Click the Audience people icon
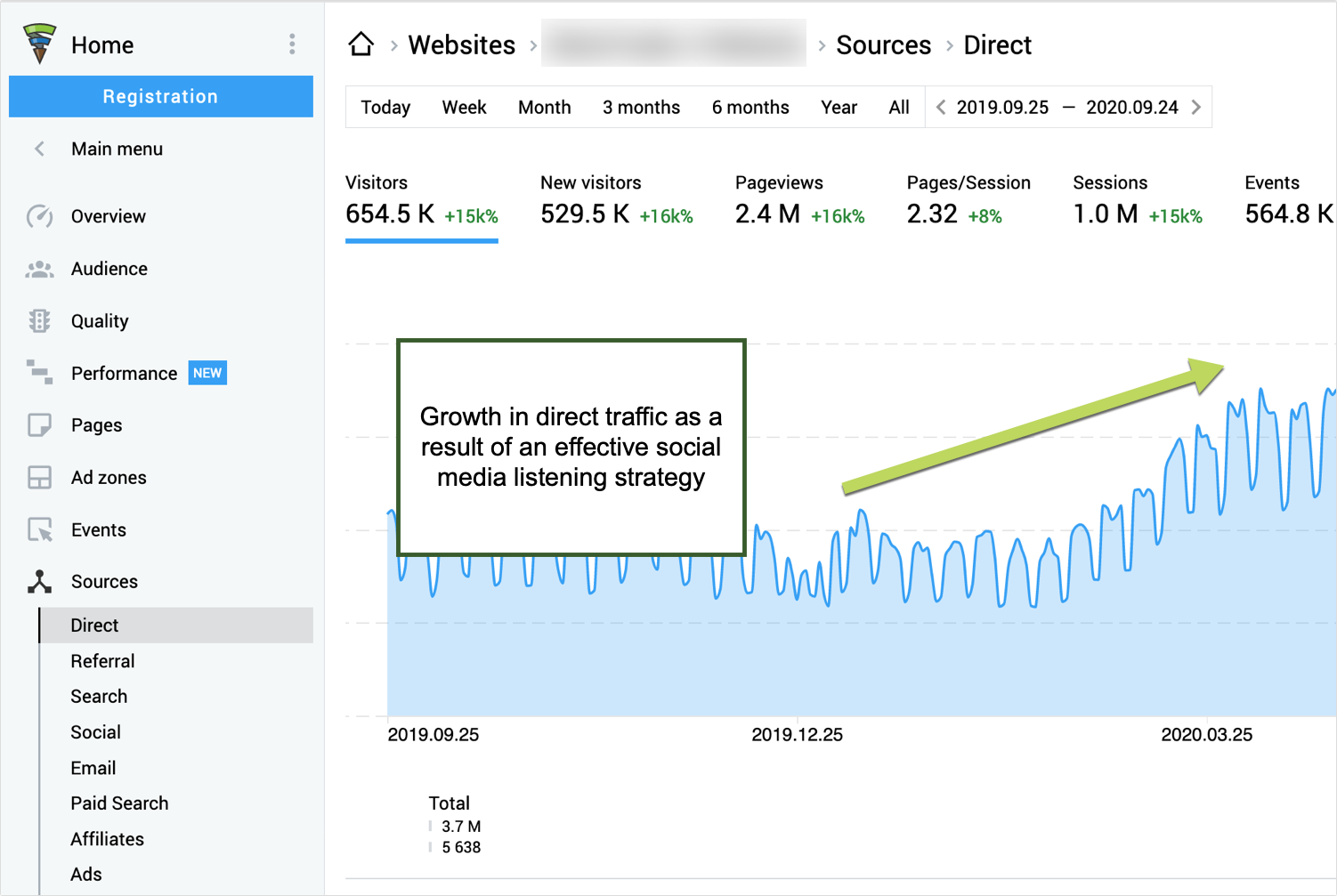Image resolution: width=1337 pixels, height=896 pixels. pos(39,269)
